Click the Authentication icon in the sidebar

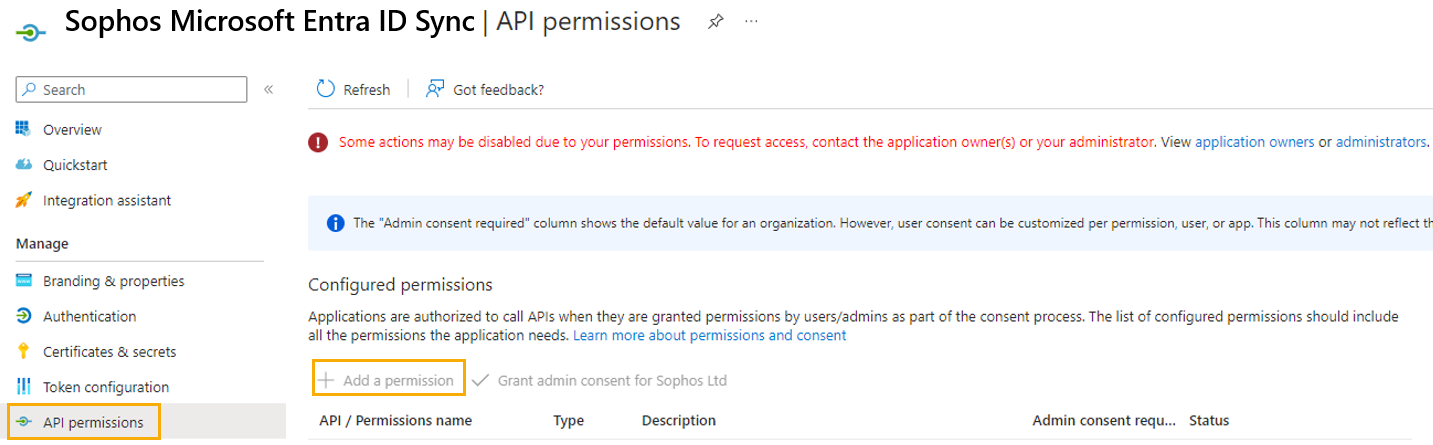[x=24, y=316]
